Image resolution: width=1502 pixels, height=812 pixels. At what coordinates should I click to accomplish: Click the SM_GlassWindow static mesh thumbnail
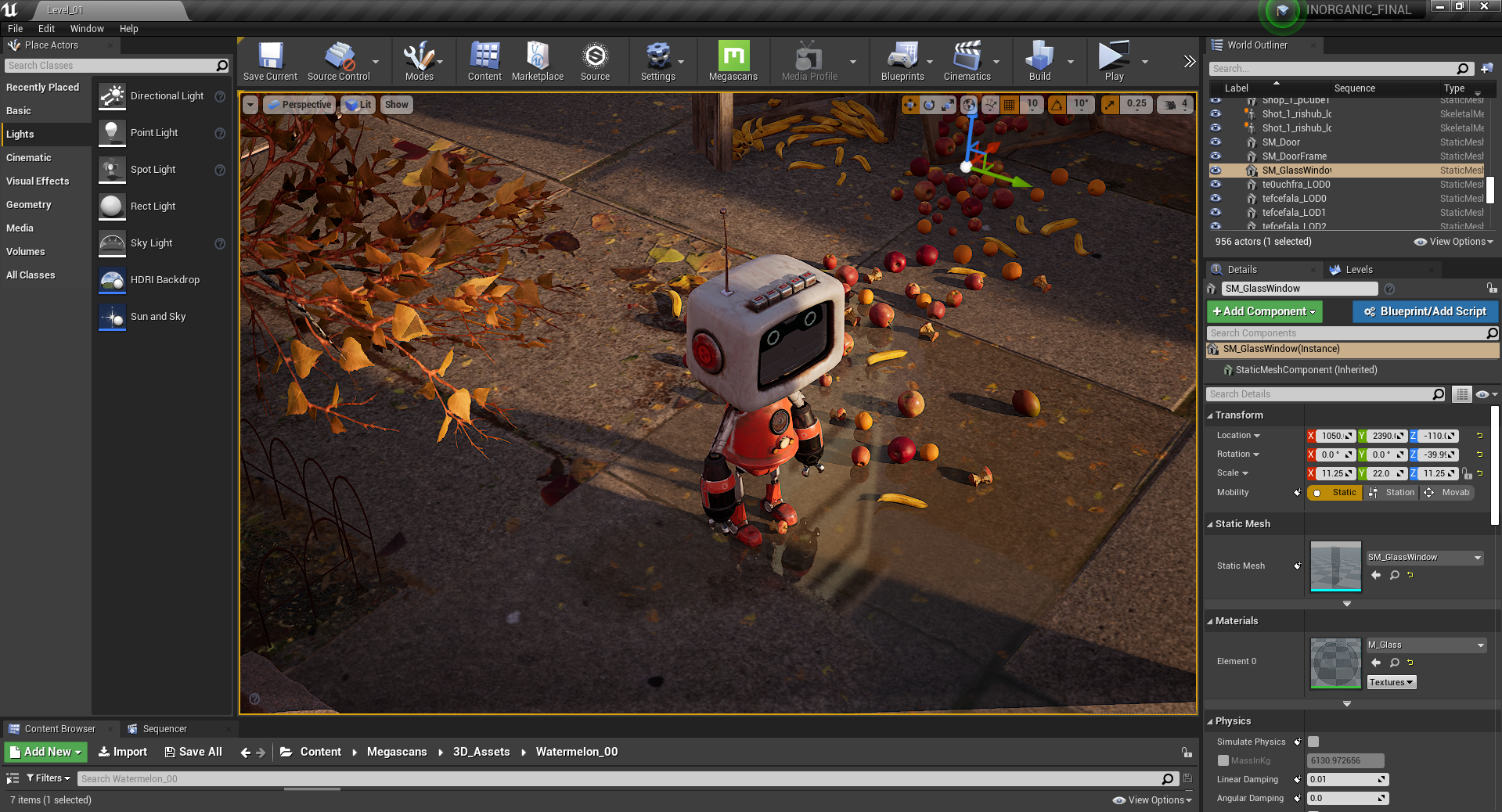click(1335, 566)
